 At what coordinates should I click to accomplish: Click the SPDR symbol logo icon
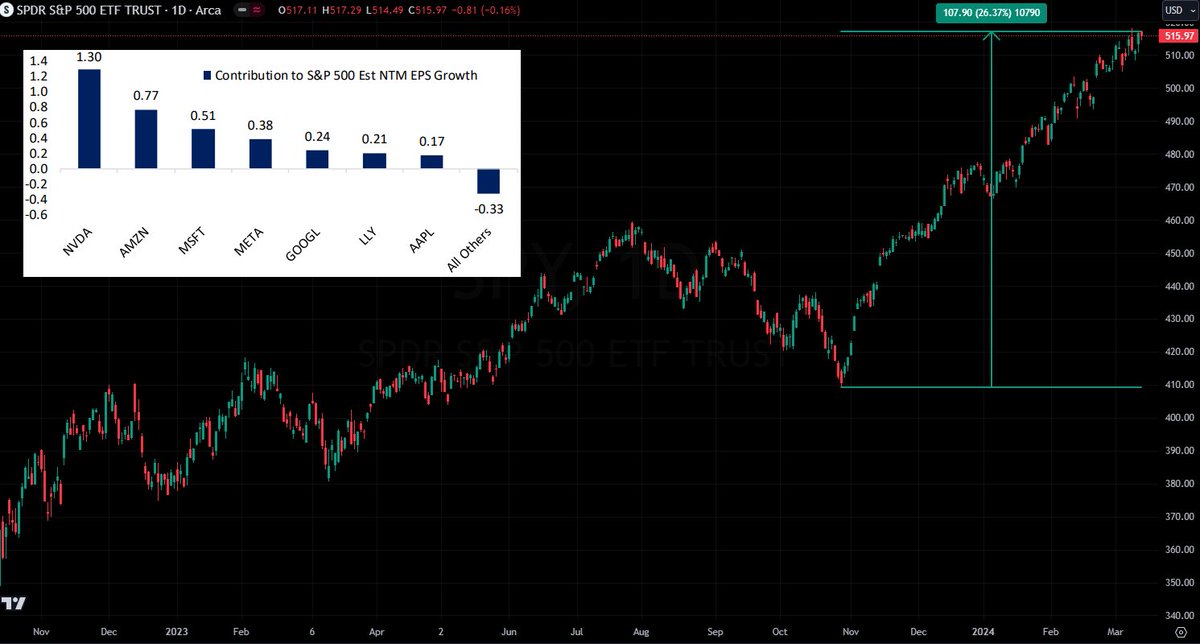(x=8, y=8)
